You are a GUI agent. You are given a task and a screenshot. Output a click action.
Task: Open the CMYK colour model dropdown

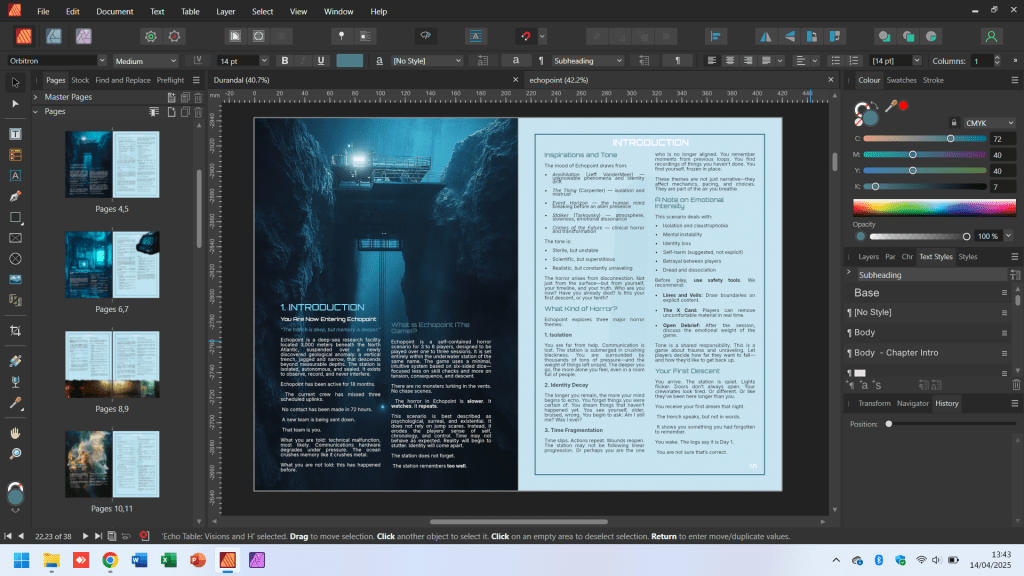click(987, 122)
